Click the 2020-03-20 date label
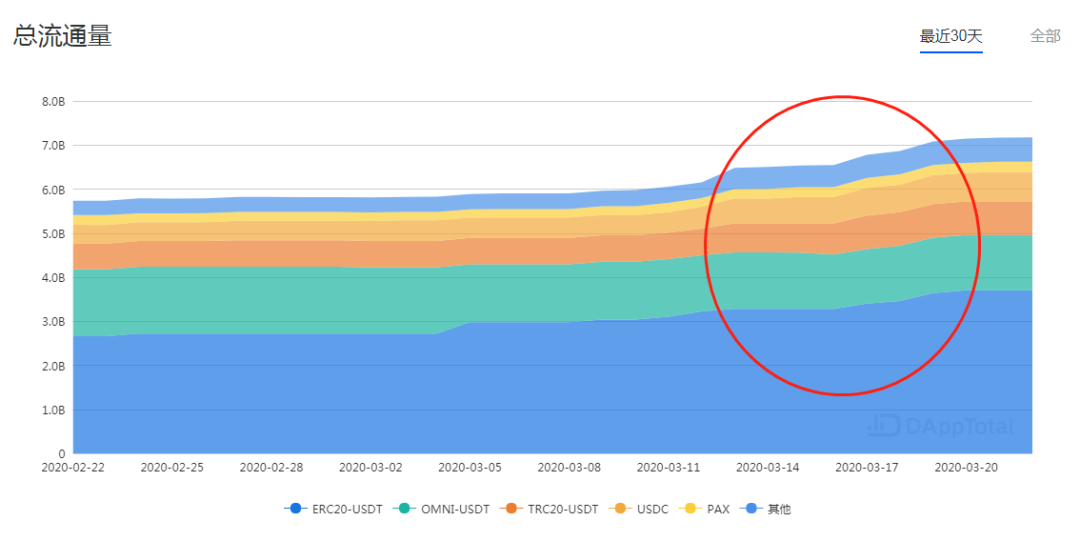The width and height of the screenshot is (1080, 541). [966, 467]
